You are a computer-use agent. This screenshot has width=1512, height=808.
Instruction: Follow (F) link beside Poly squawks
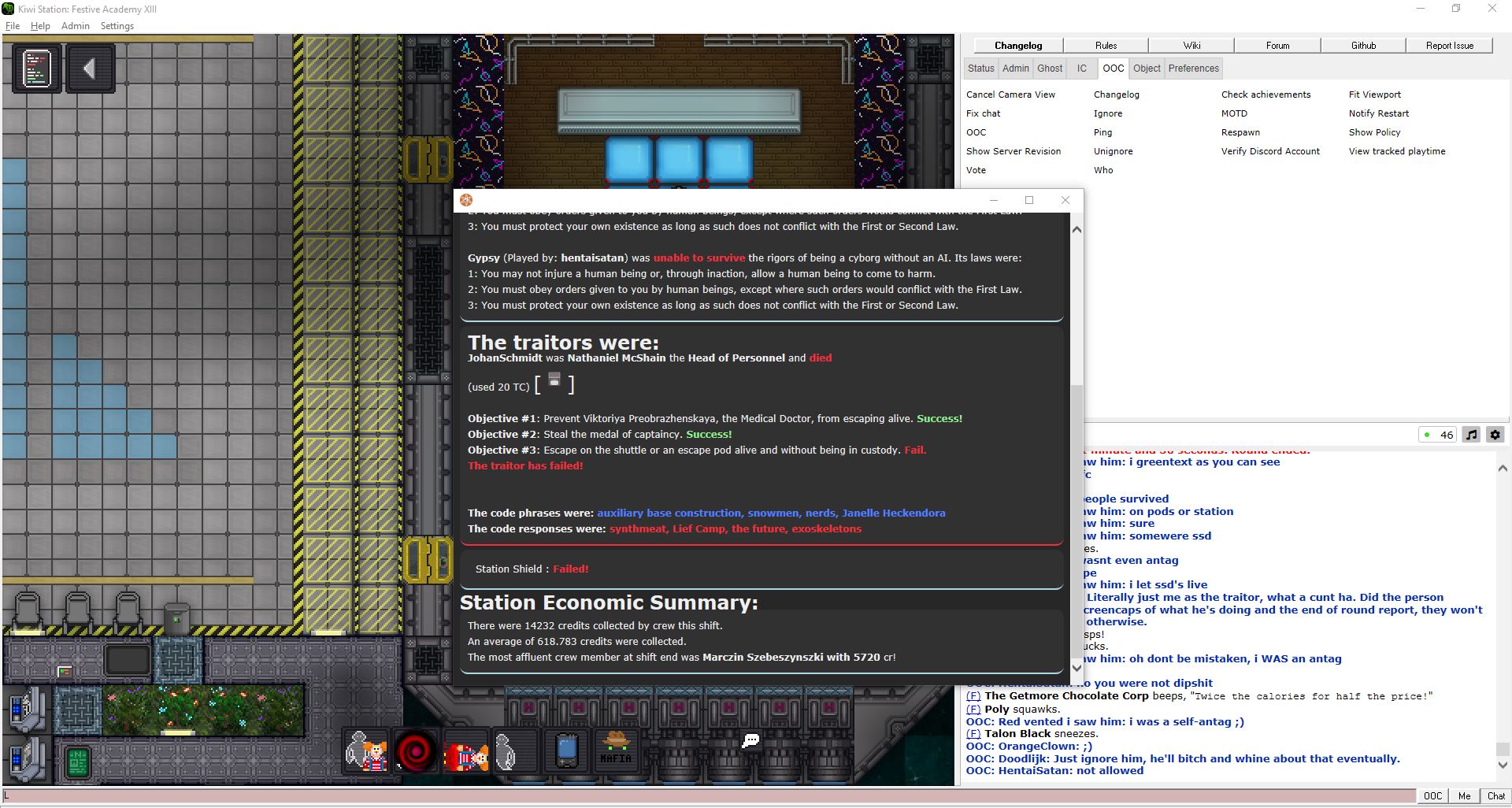pyautogui.click(x=973, y=709)
